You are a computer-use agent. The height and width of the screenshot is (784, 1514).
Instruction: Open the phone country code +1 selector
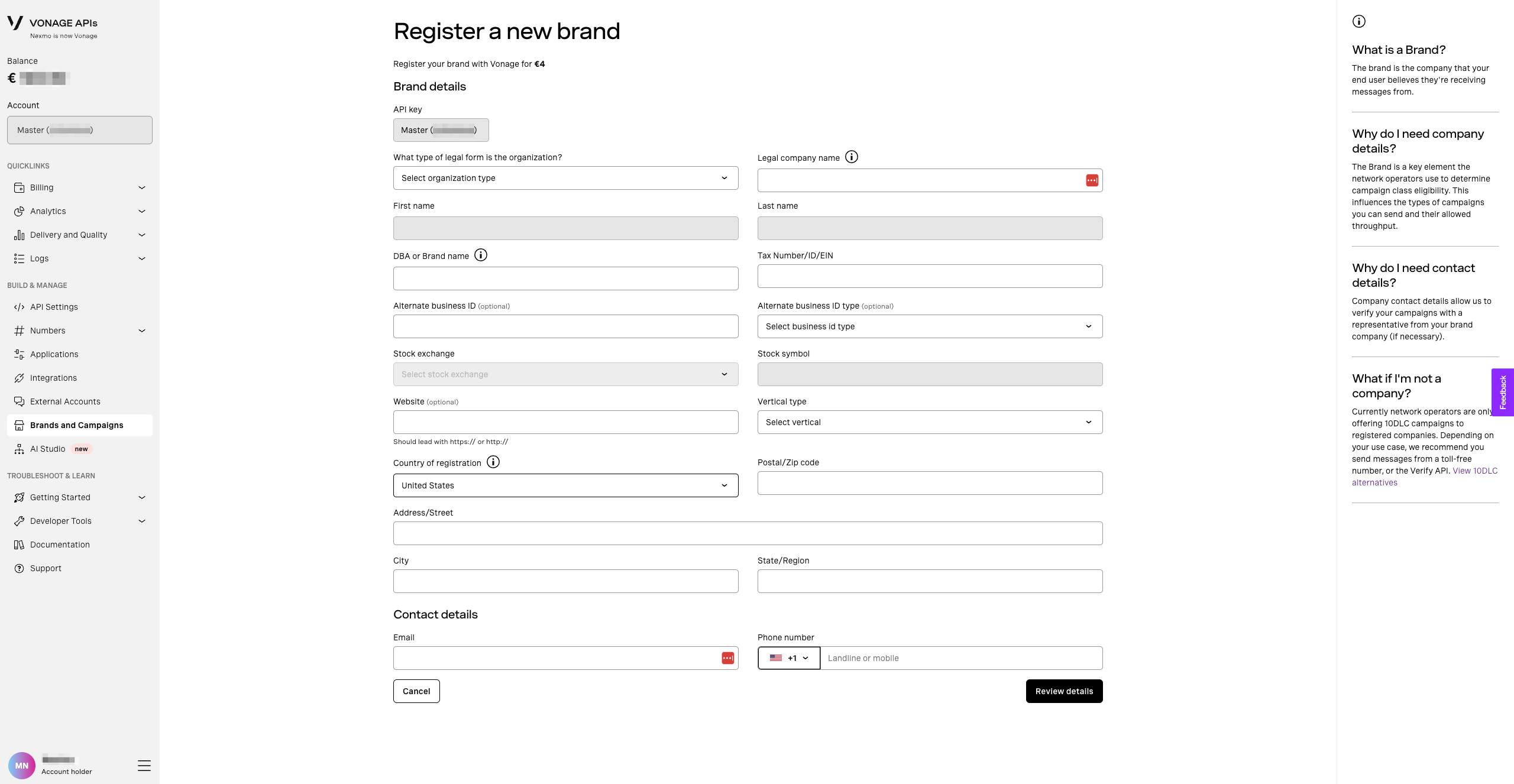(789, 658)
